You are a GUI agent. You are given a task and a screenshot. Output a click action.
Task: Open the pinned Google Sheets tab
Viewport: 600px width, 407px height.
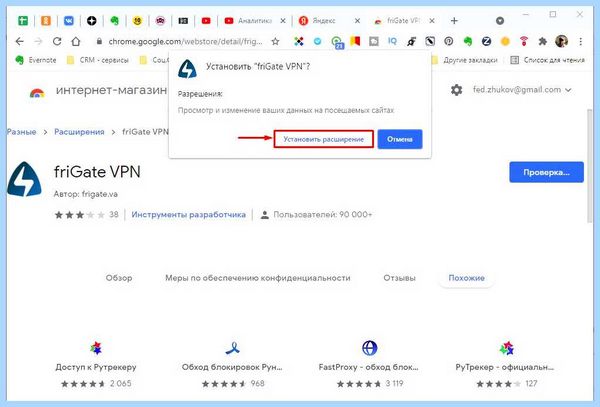click(23, 21)
